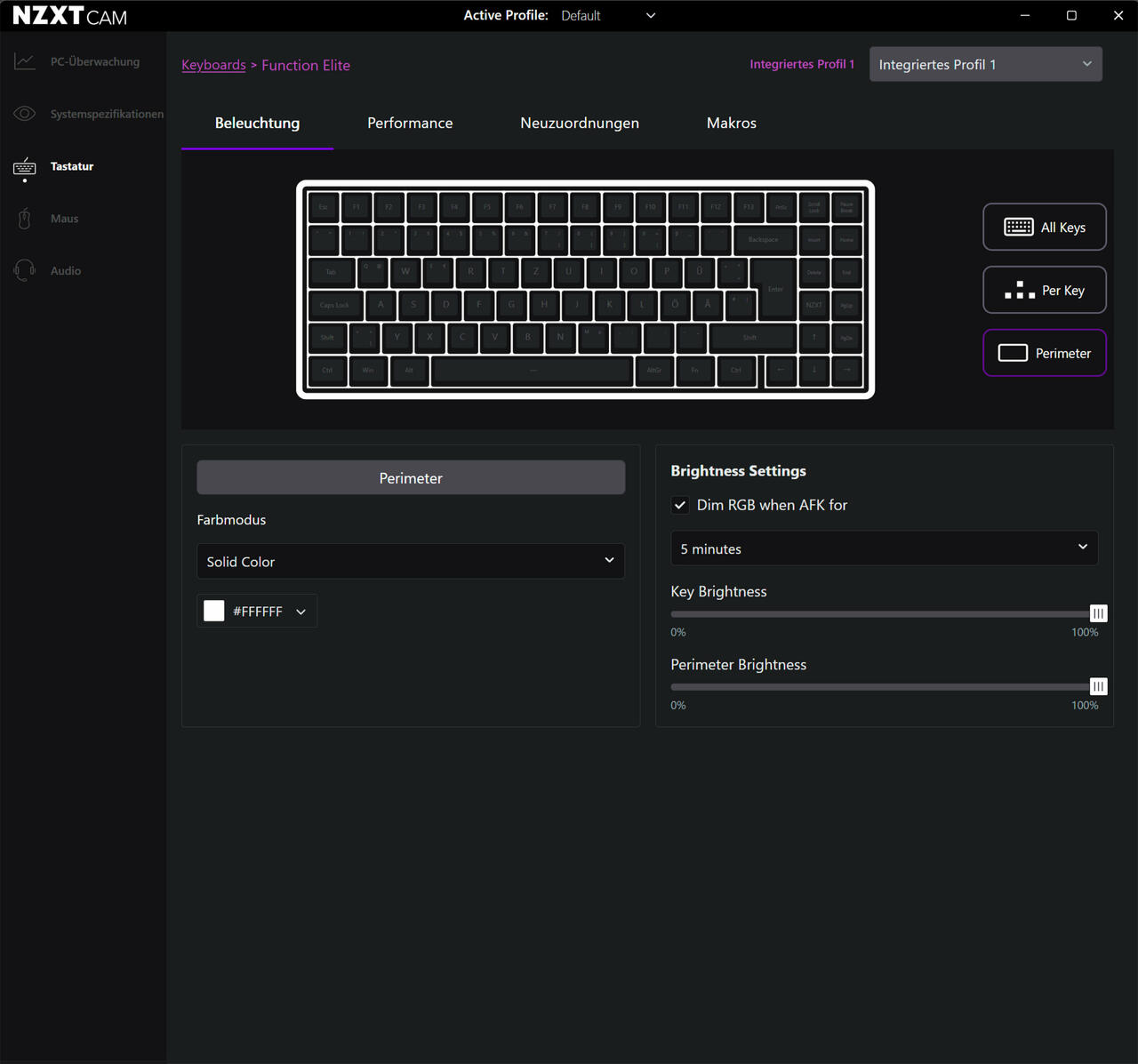
Task: Open the 5 minutes AFK dropdown
Action: pyautogui.click(x=884, y=548)
